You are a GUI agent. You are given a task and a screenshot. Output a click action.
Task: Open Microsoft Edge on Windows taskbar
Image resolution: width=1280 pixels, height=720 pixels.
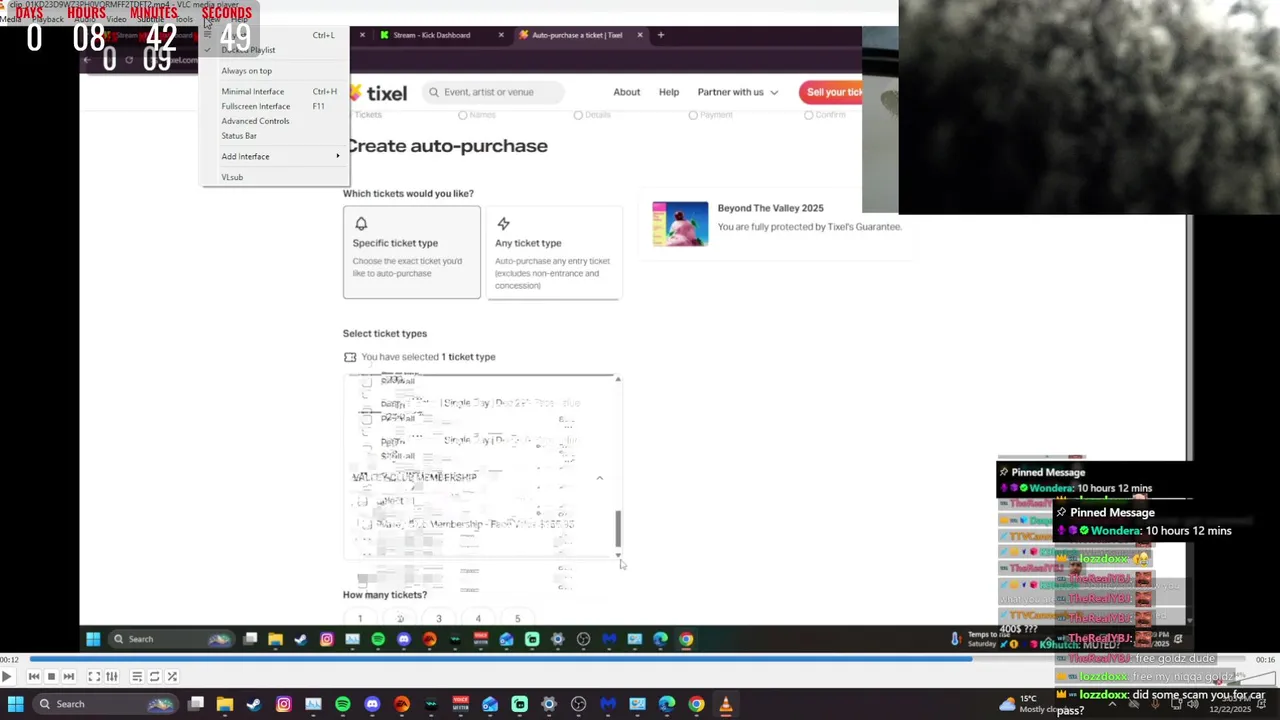tap(667, 704)
